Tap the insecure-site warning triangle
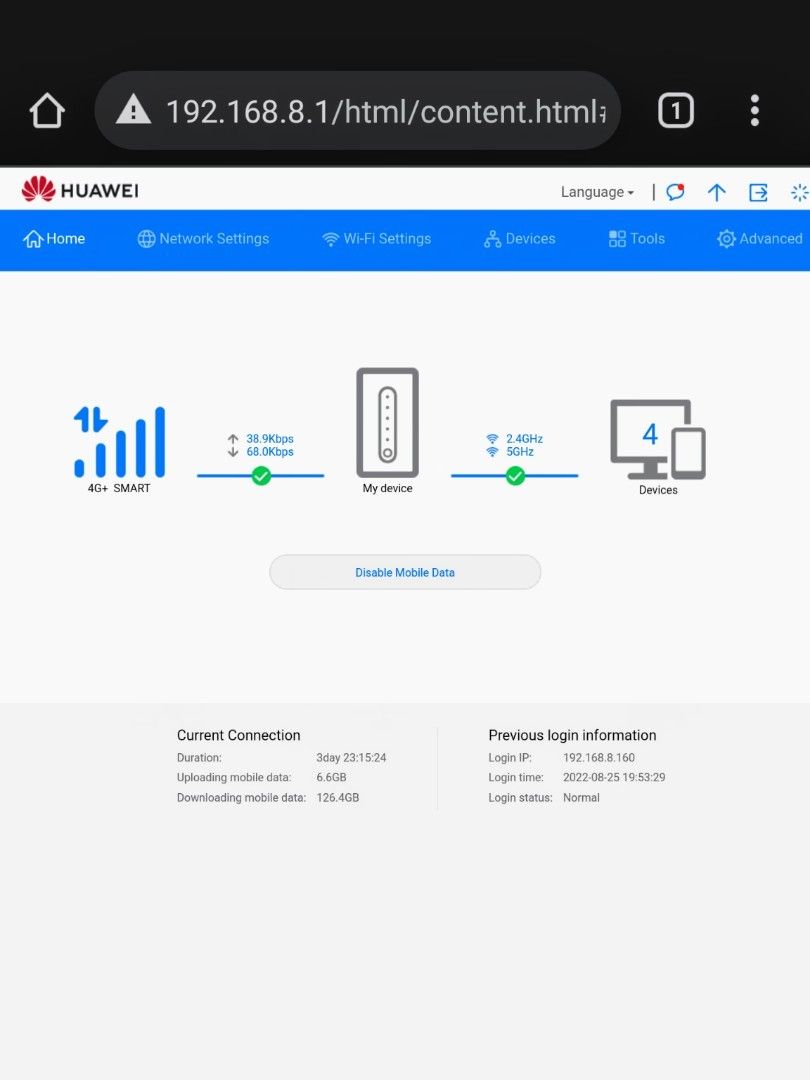This screenshot has width=810, height=1080. (x=133, y=110)
